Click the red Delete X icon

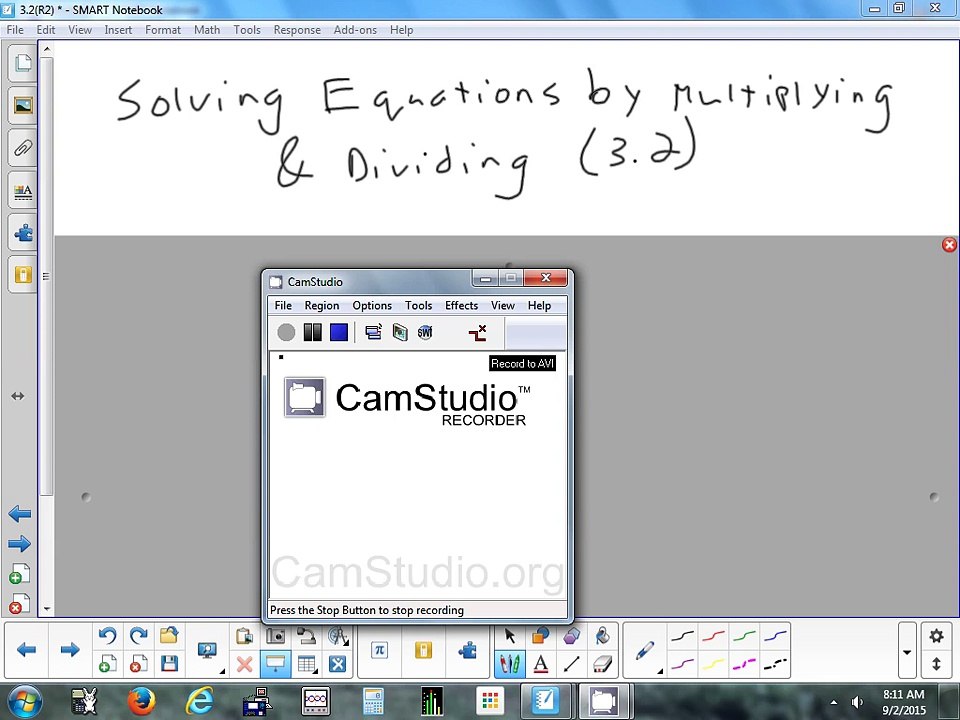[244, 664]
